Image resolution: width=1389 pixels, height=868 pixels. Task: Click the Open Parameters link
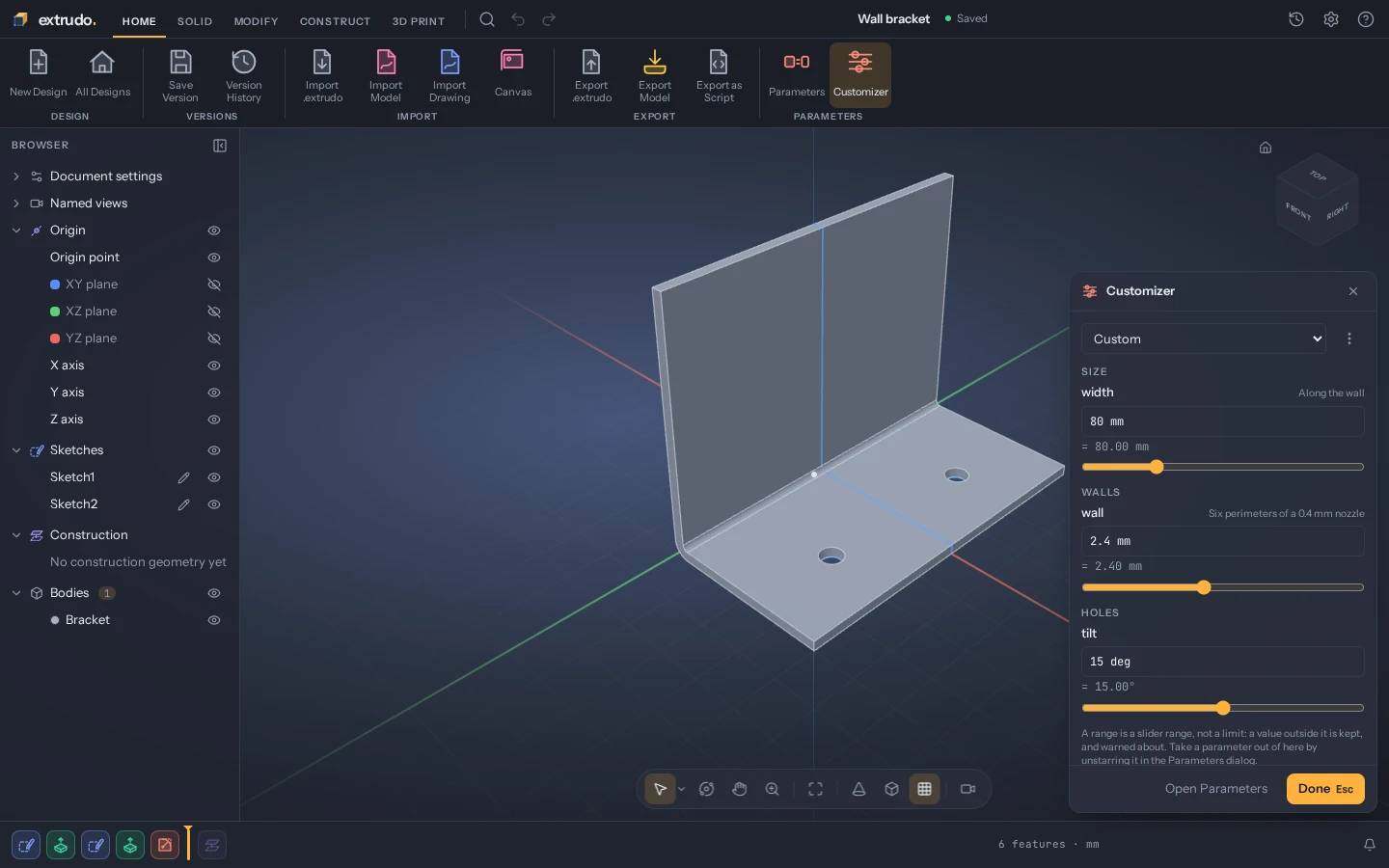coord(1216,789)
